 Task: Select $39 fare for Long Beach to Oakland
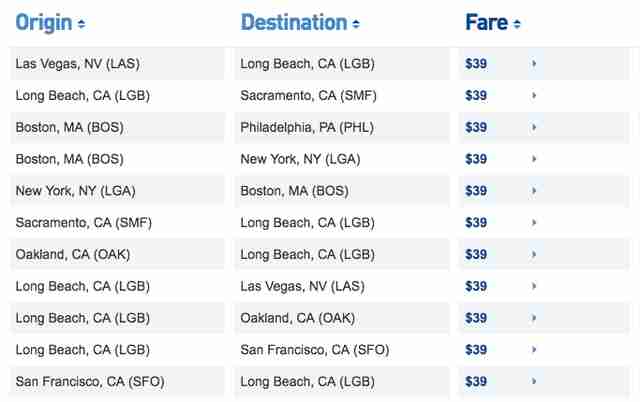pos(476,318)
